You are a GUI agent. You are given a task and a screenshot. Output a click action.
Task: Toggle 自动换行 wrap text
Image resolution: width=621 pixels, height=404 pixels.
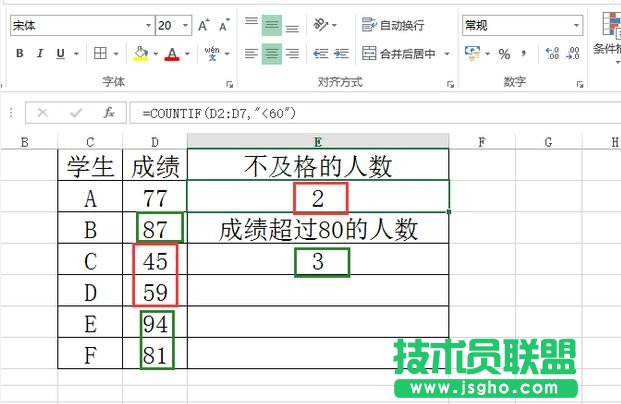(x=392, y=25)
